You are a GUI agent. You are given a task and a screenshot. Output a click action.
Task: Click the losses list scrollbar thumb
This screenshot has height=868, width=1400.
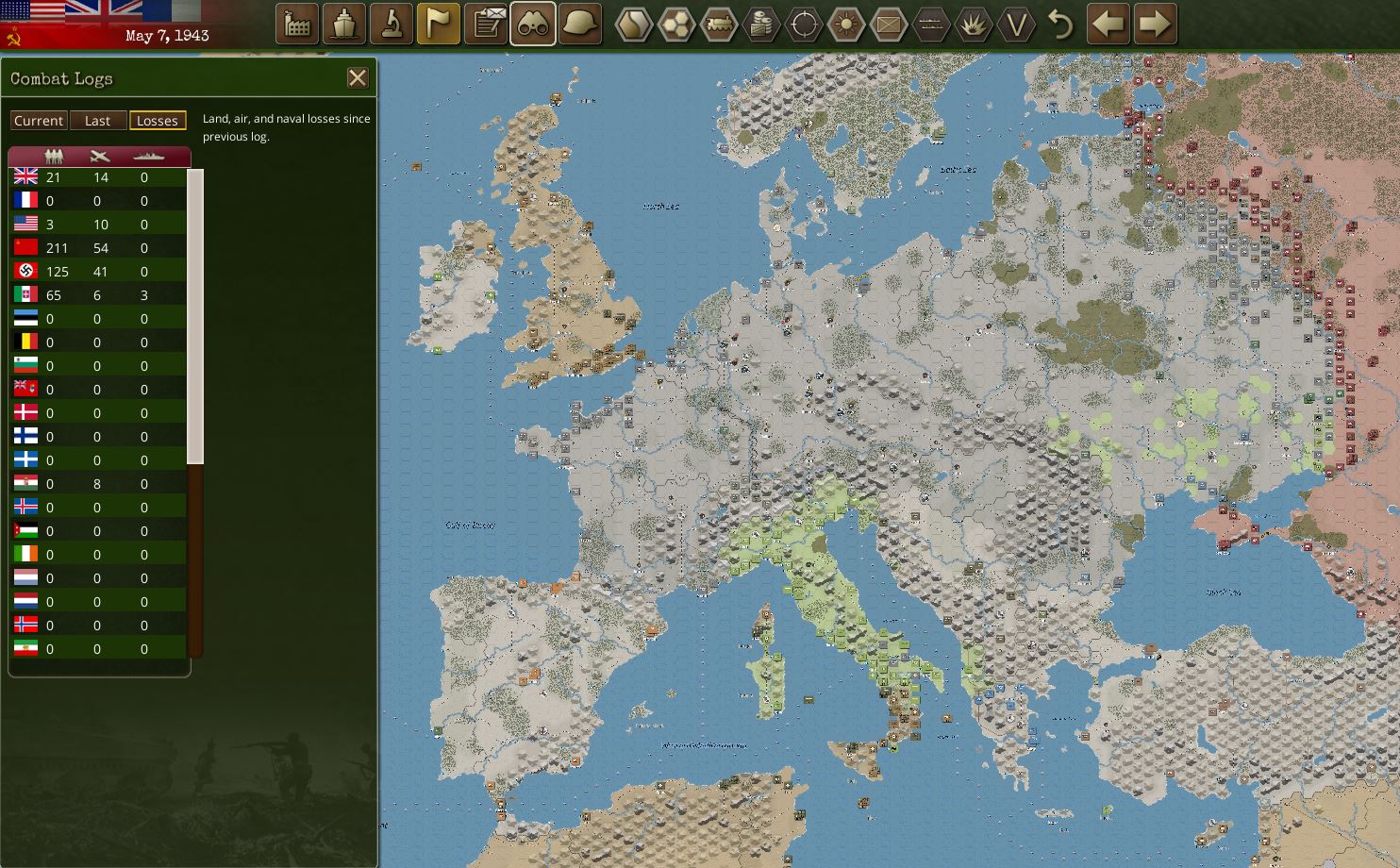[x=196, y=317]
